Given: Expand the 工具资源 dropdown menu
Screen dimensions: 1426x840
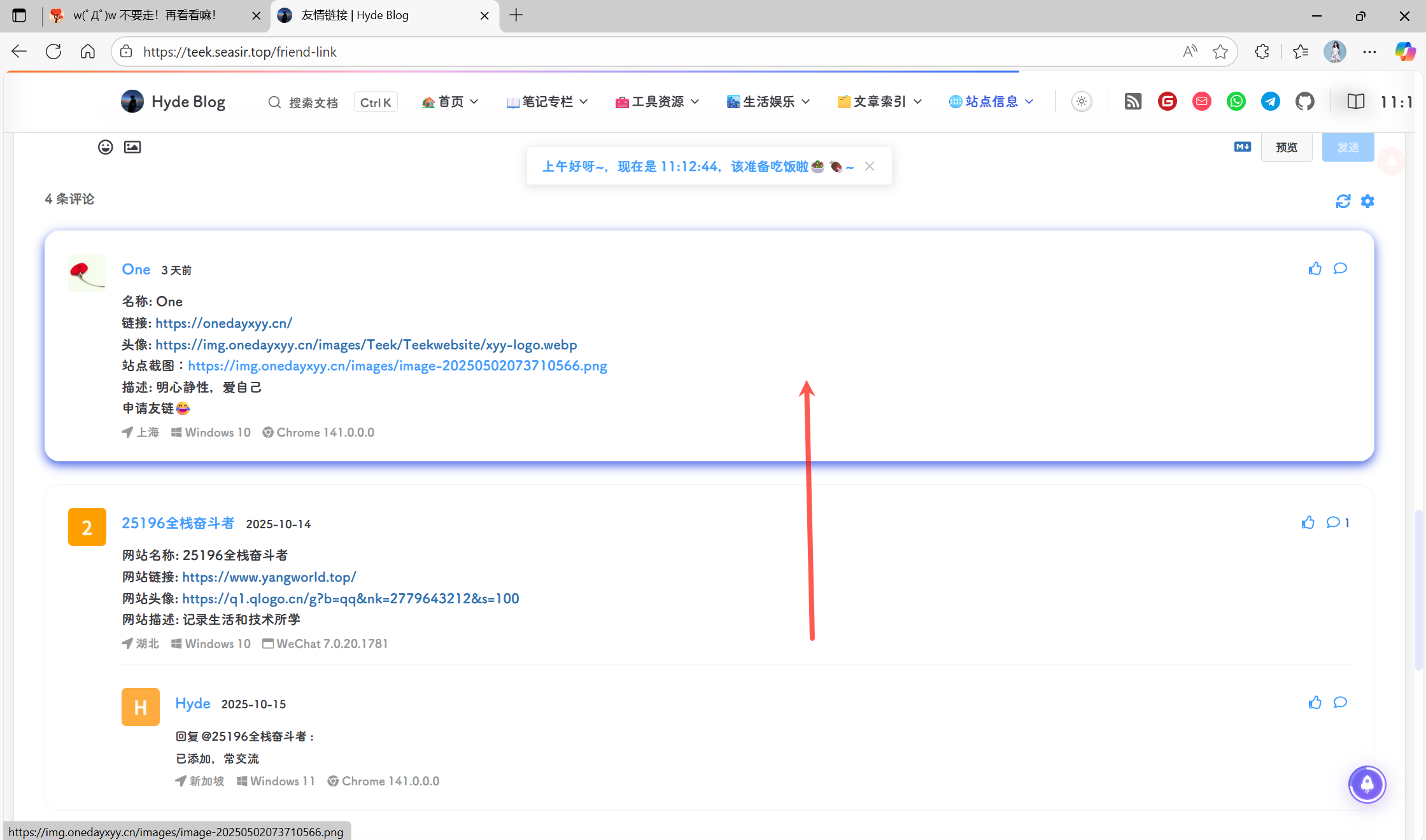Looking at the screenshot, I should tap(657, 102).
